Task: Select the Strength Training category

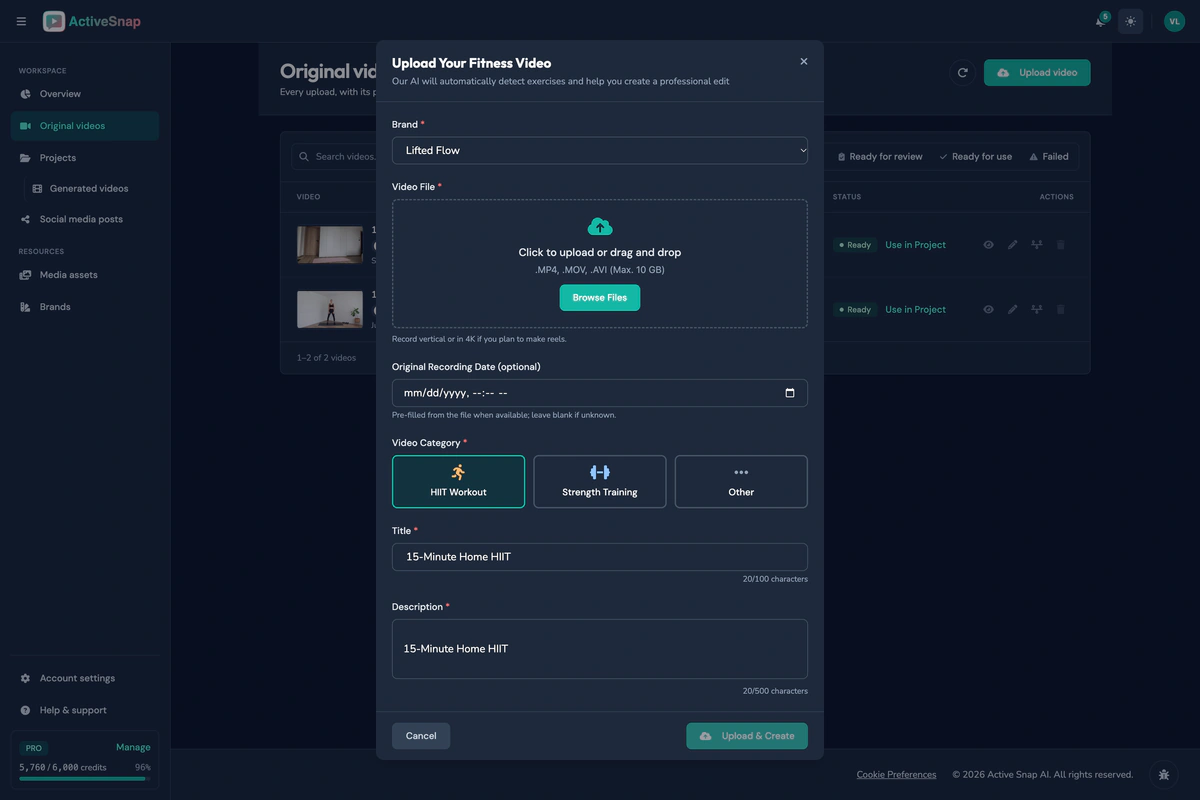Action: point(600,482)
